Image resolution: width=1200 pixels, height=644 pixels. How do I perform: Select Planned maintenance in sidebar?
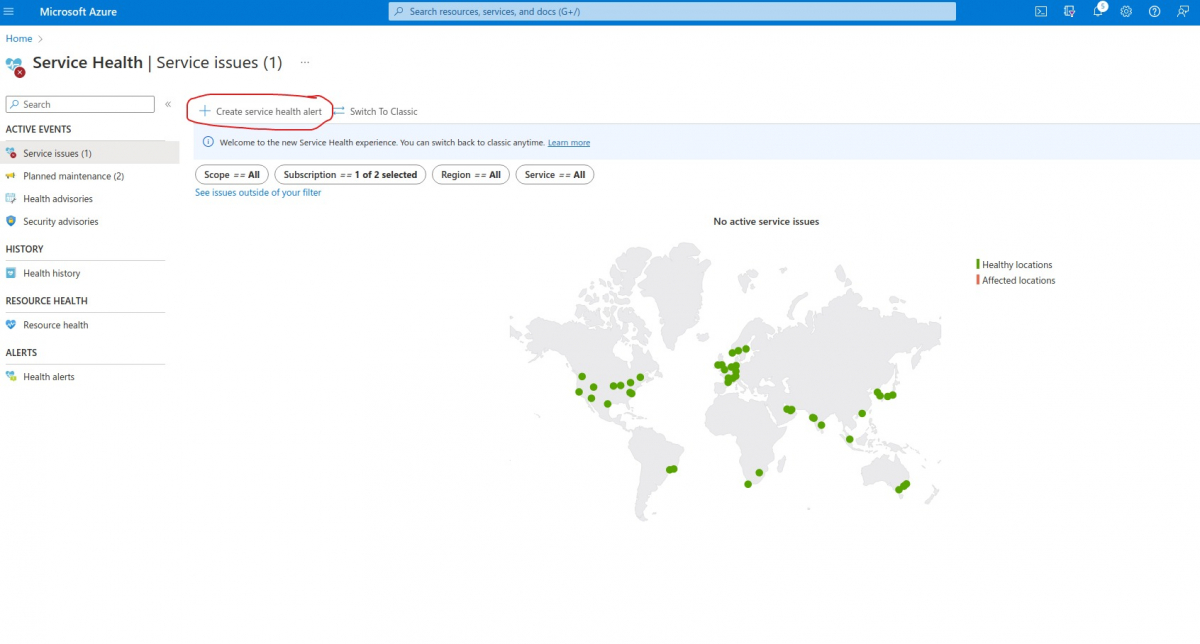coord(72,175)
